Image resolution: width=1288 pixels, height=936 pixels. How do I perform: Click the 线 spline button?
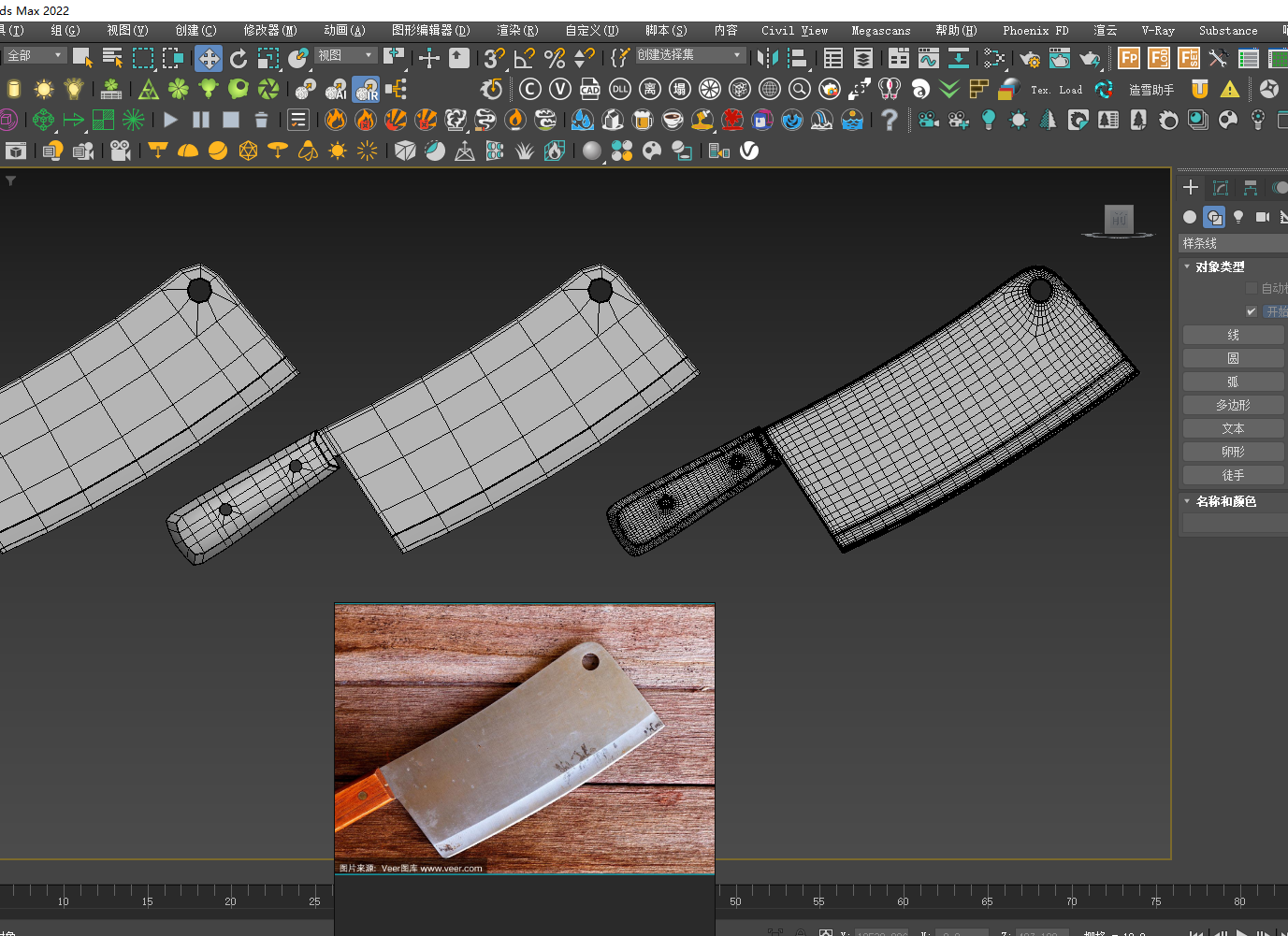click(x=1233, y=335)
